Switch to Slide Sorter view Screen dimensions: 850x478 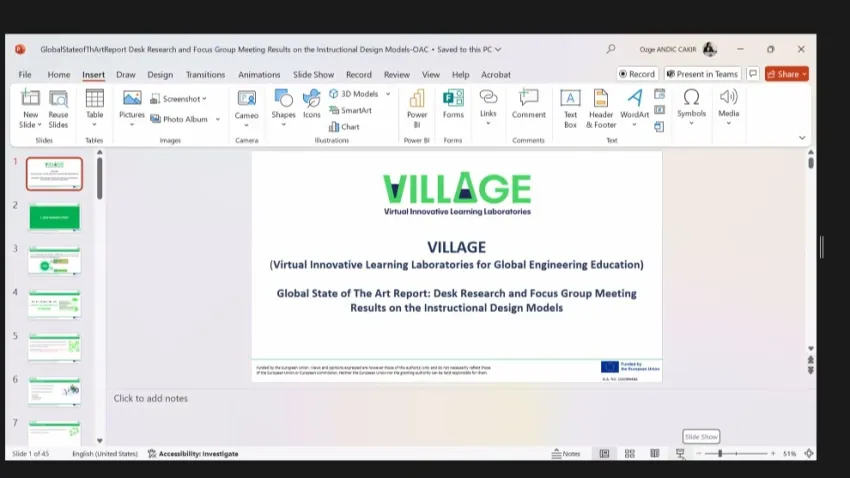tap(629, 453)
